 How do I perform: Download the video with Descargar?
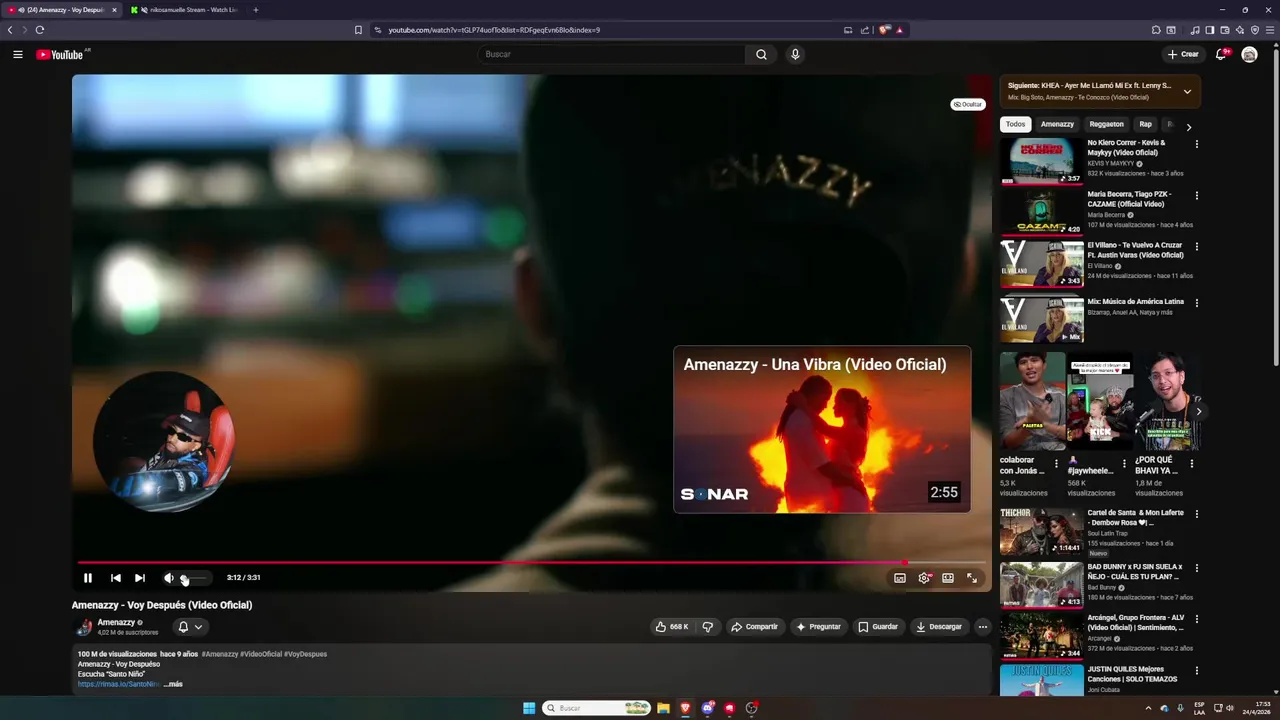[939, 627]
